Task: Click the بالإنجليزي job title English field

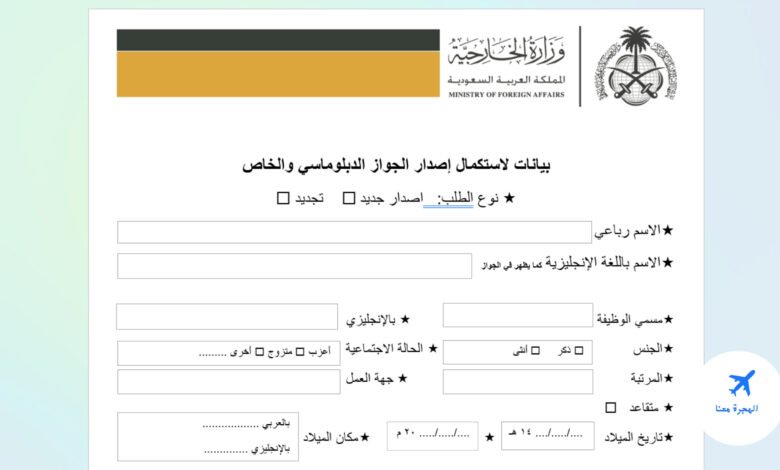Action: tap(227, 316)
